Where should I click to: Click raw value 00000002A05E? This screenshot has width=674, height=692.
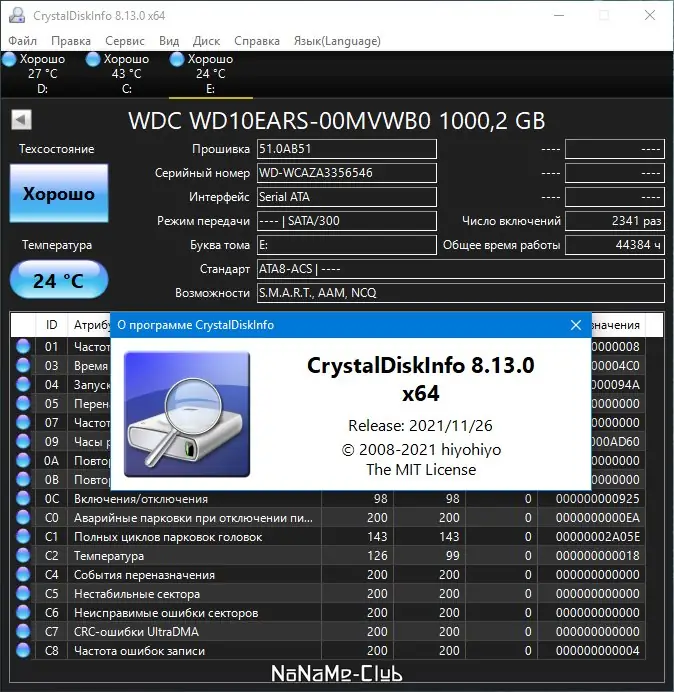point(598,537)
